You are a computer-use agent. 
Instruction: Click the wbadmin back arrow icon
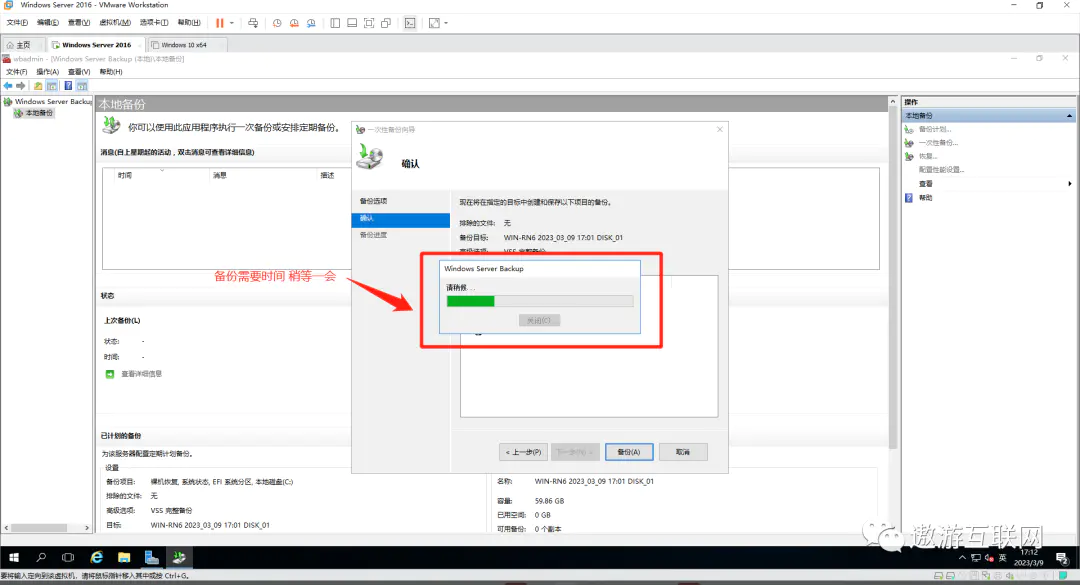[8, 86]
